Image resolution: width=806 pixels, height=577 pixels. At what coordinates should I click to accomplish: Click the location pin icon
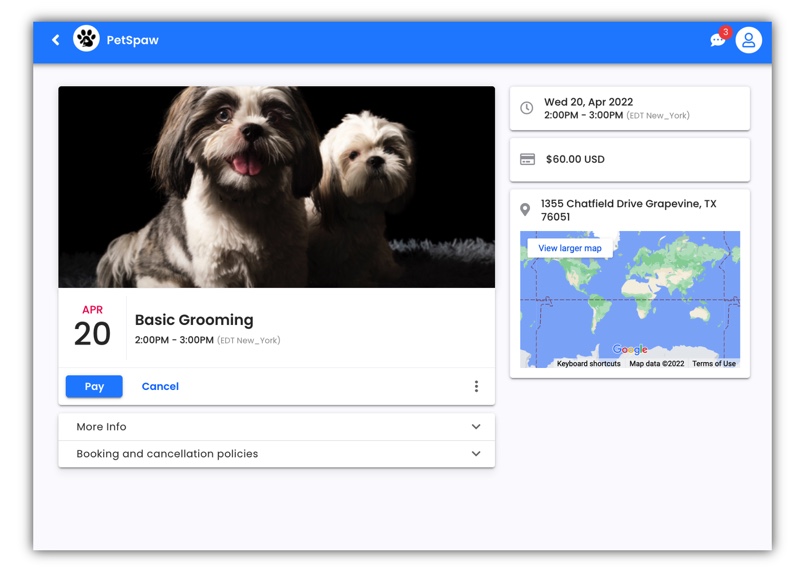coord(525,210)
